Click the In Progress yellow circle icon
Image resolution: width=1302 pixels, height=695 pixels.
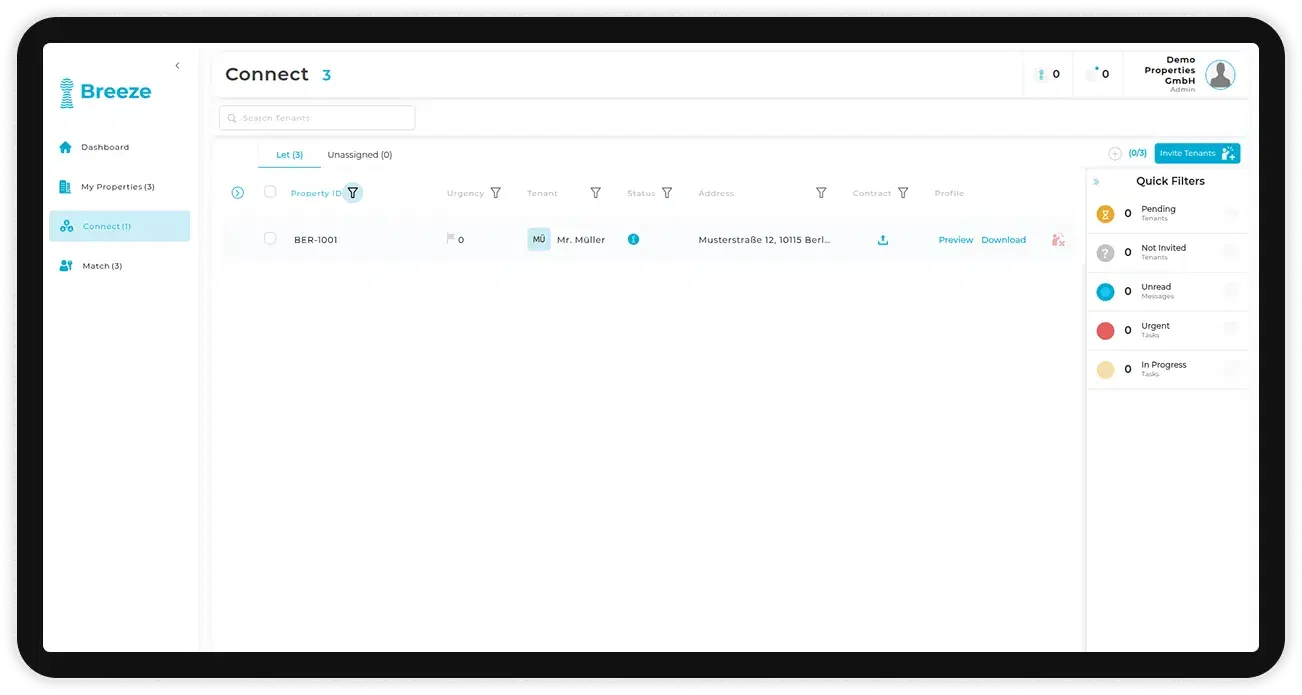coord(1105,369)
